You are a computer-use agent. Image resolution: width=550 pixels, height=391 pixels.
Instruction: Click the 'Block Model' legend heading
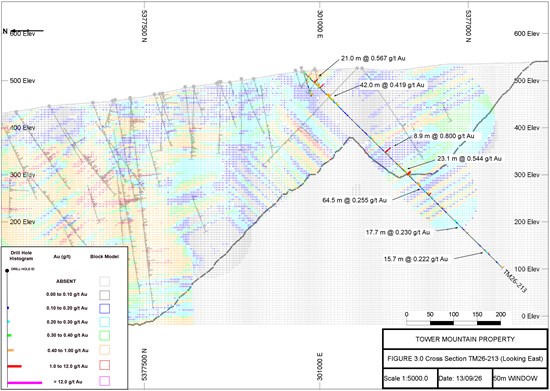tap(105, 256)
